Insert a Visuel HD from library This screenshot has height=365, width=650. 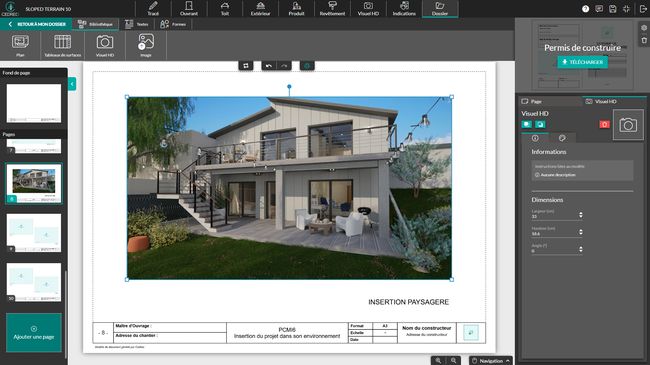(105, 45)
